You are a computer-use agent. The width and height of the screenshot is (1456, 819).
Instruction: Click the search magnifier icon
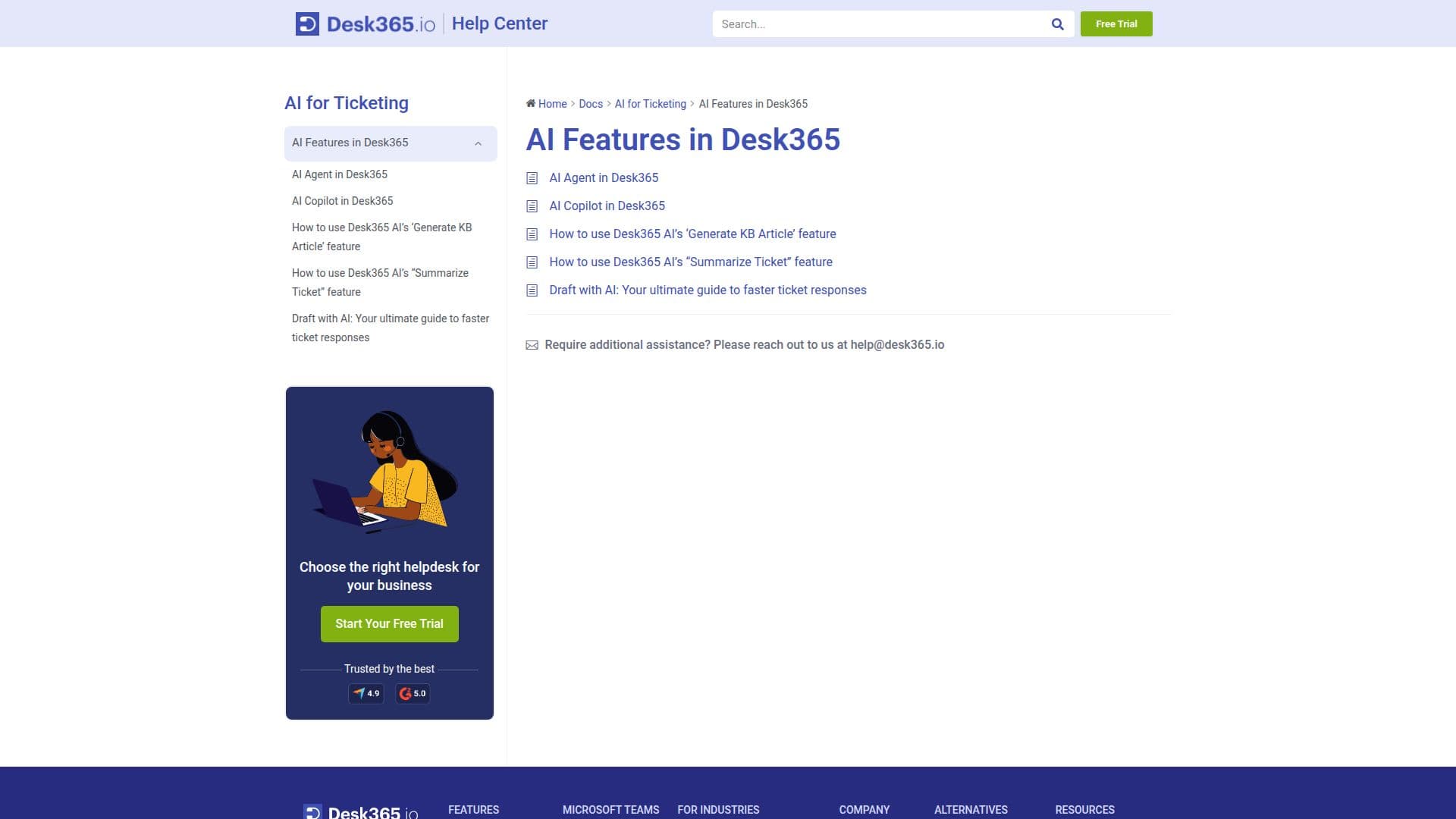pyautogui.click(x=1057, y=24)
